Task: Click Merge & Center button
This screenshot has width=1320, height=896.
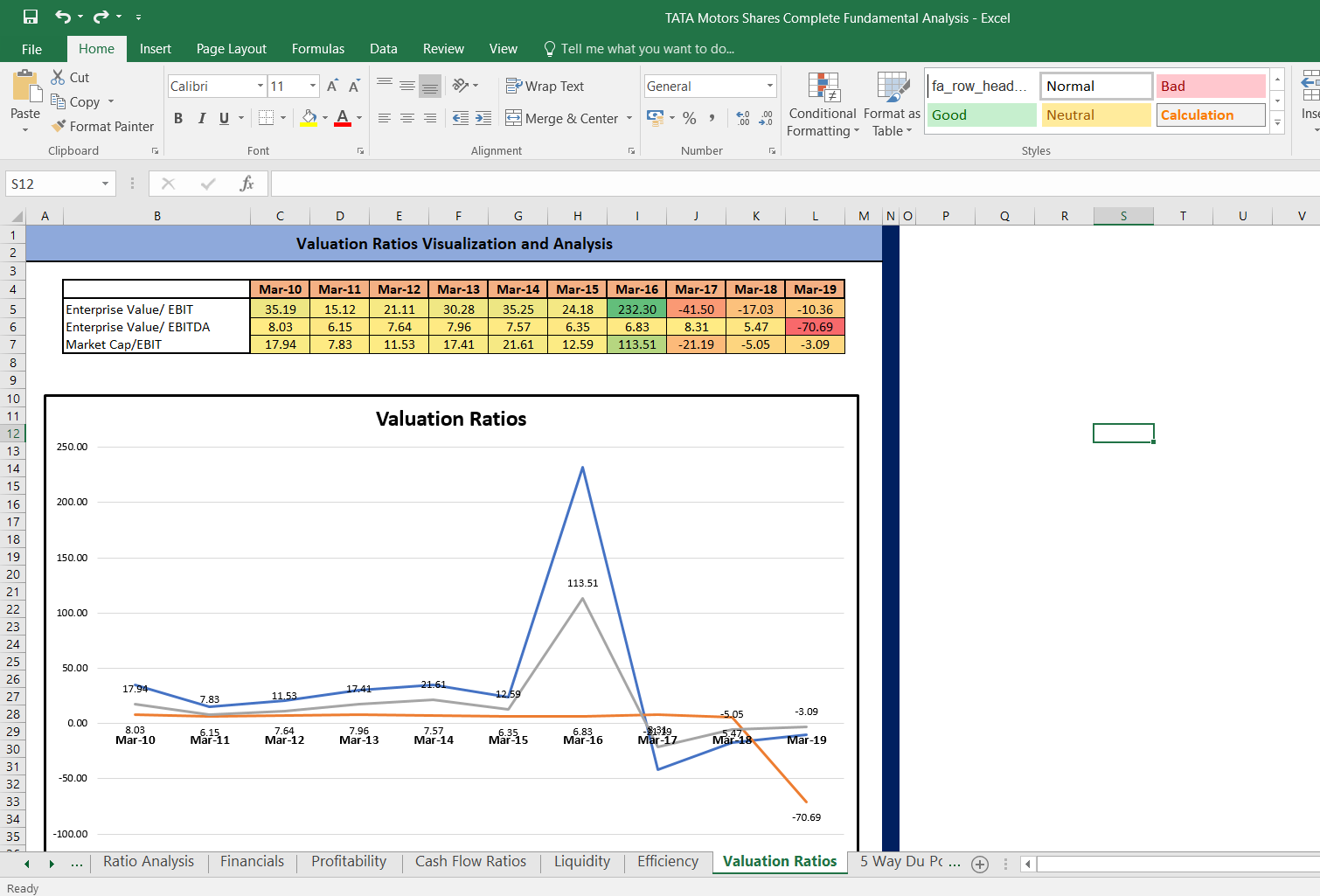Action: pos(562,118)
